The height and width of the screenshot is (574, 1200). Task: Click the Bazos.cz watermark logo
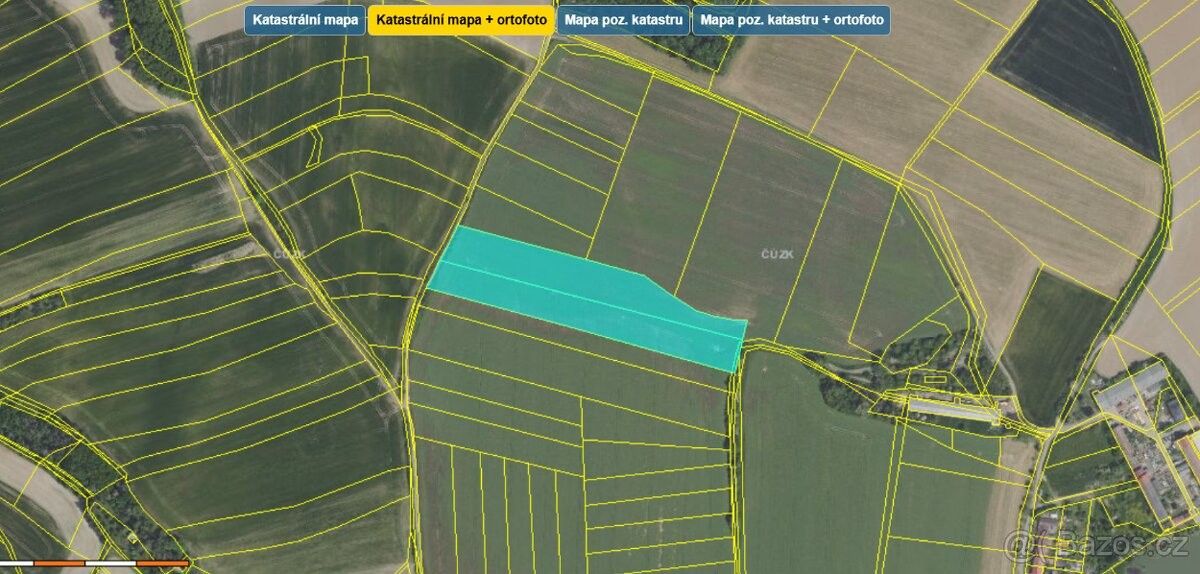(1100, 546)
